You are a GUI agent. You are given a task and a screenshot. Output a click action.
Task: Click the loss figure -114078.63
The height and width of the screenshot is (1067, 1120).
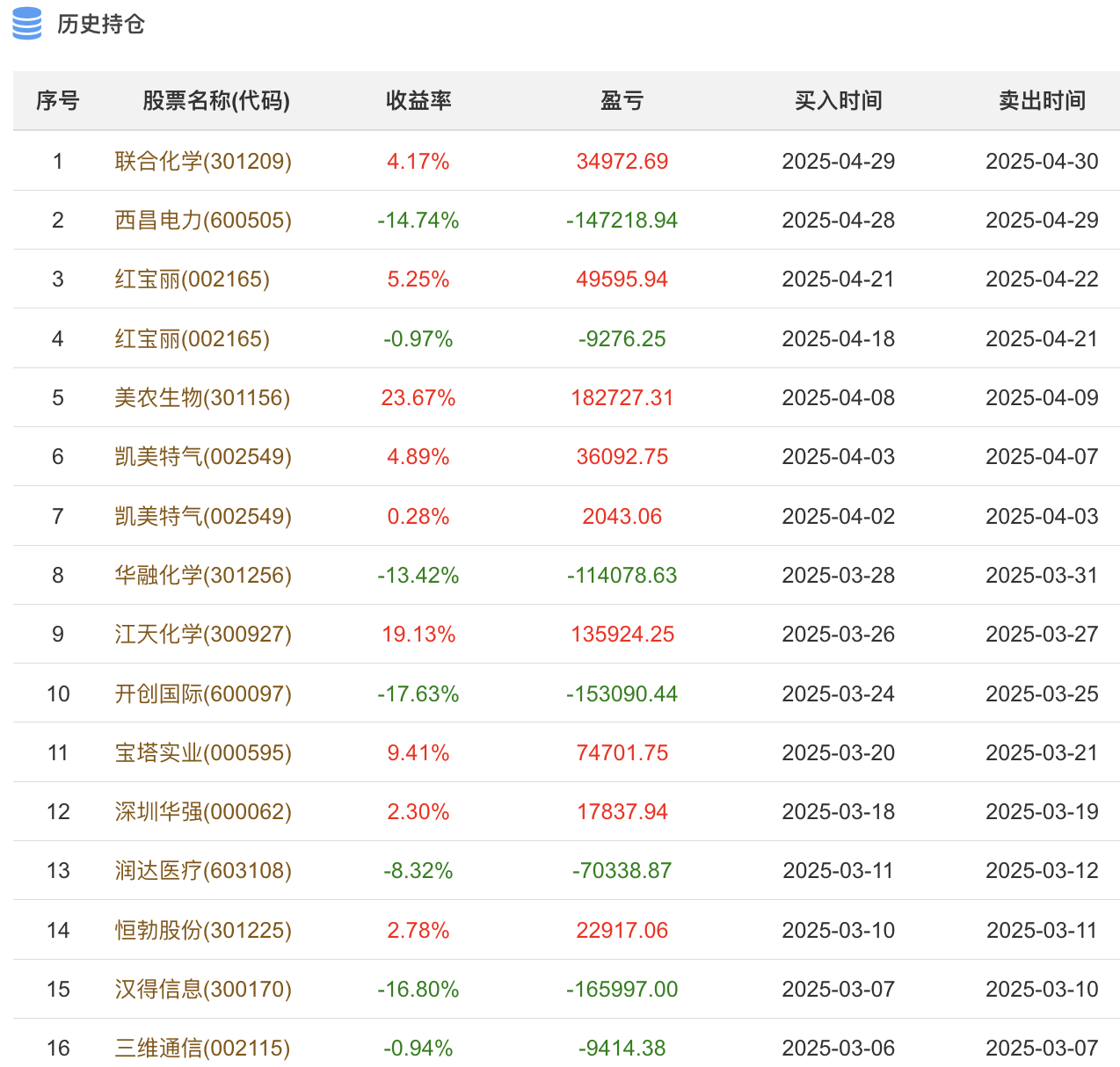622,576
